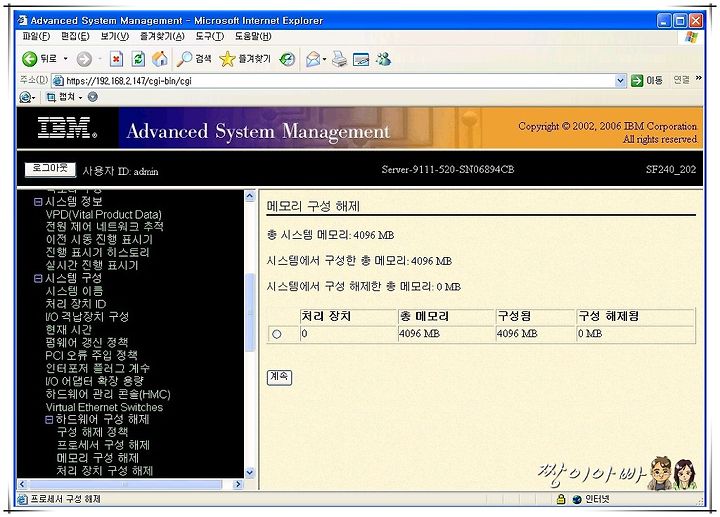Click the Forward arrow icon
Screen dimensions: 720x517
[84, 59]
